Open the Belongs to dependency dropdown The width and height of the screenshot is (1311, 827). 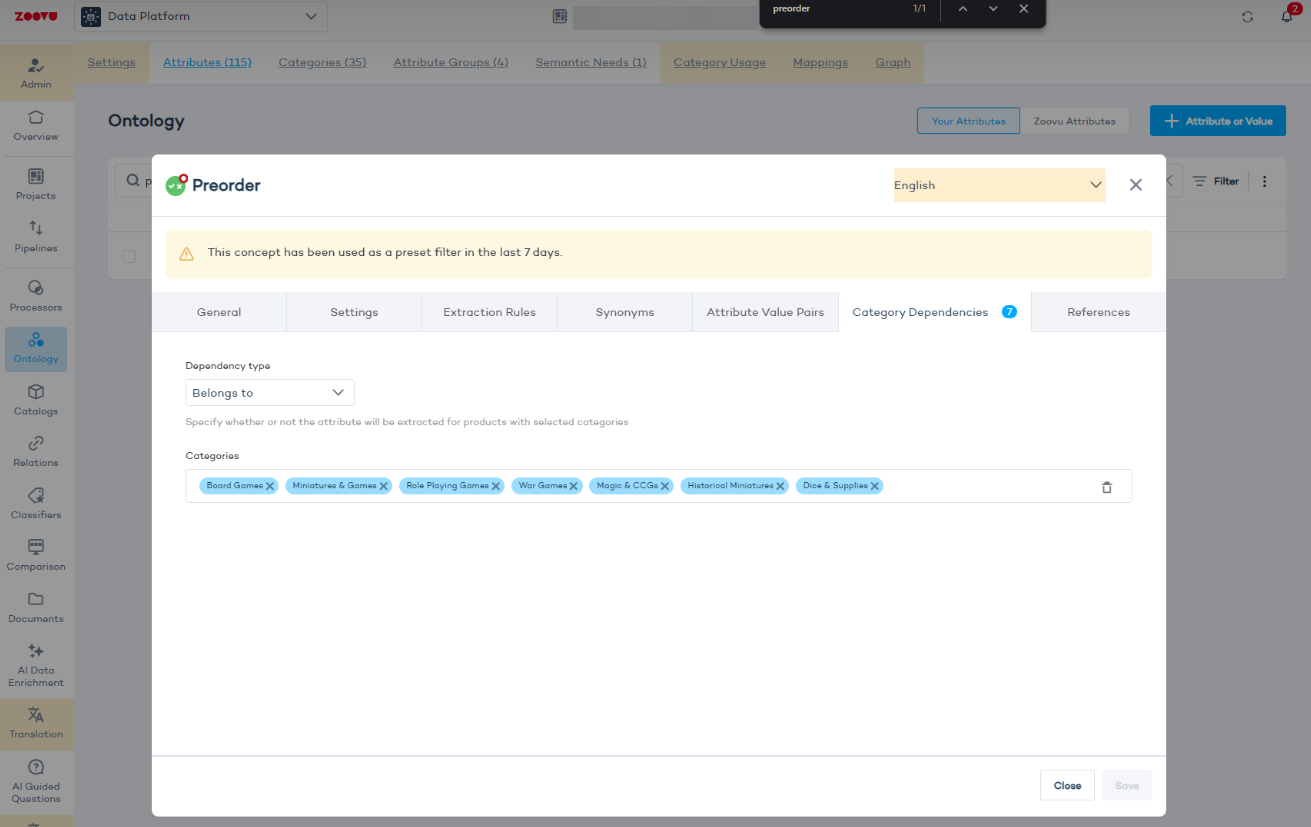pos(270,393)
